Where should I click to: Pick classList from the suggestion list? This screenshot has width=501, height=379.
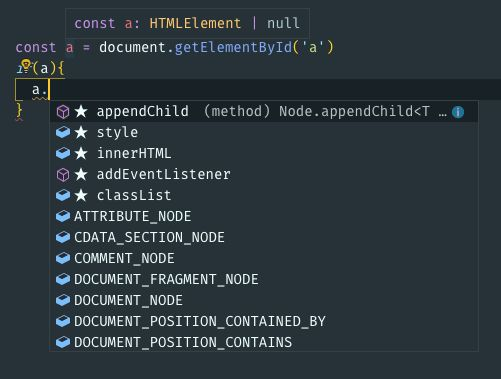[x=264, y=195]
